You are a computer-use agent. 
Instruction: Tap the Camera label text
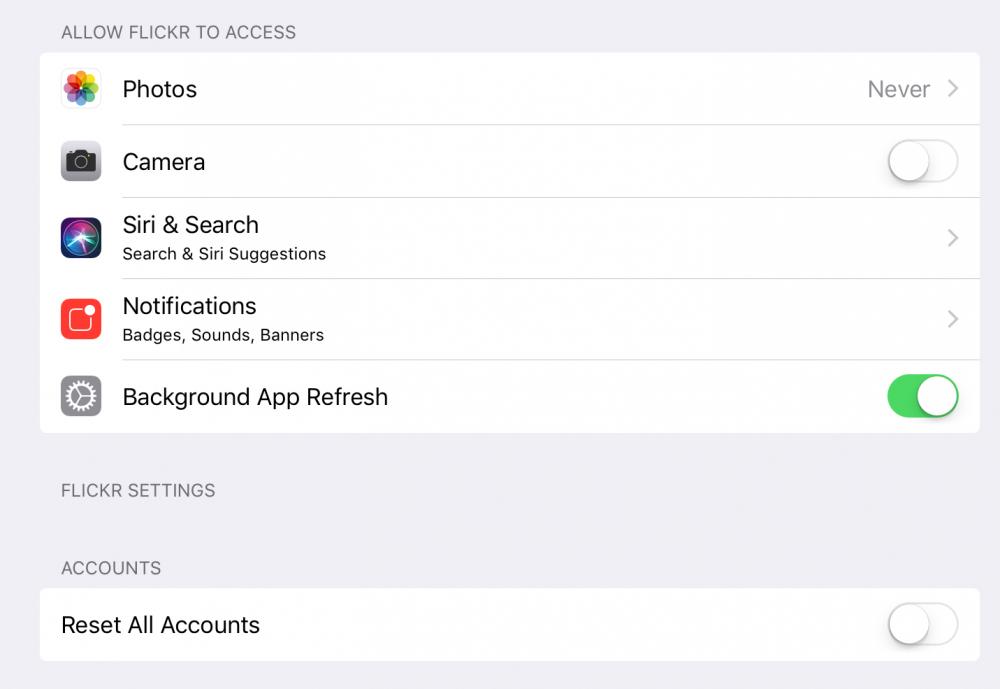click(164, 162)
